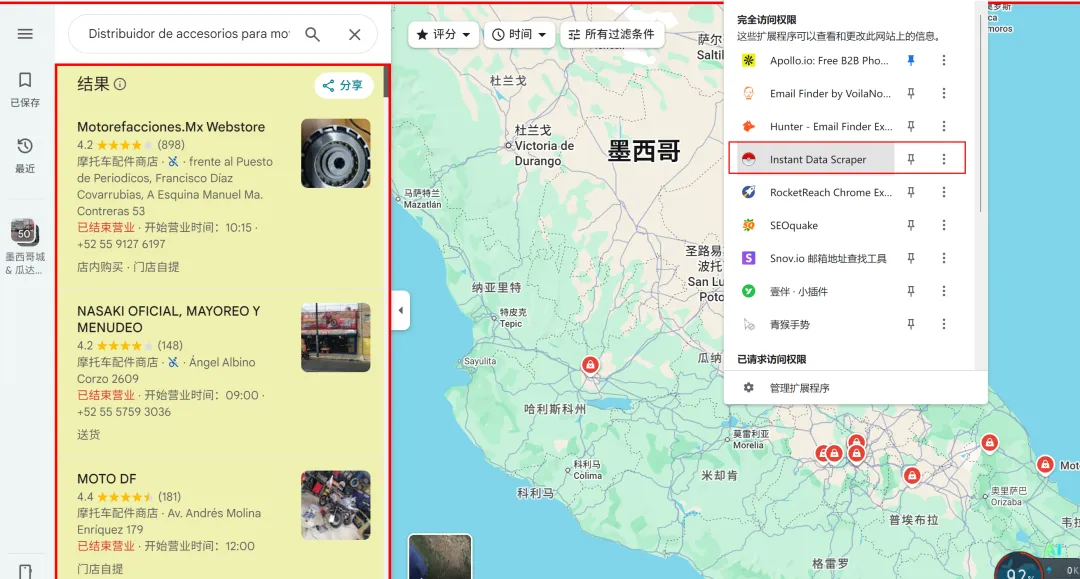1080x579 pixels.
Task: Open the Motorefacciones.Mx Webstore result
Action: click(x=171, y=127)
